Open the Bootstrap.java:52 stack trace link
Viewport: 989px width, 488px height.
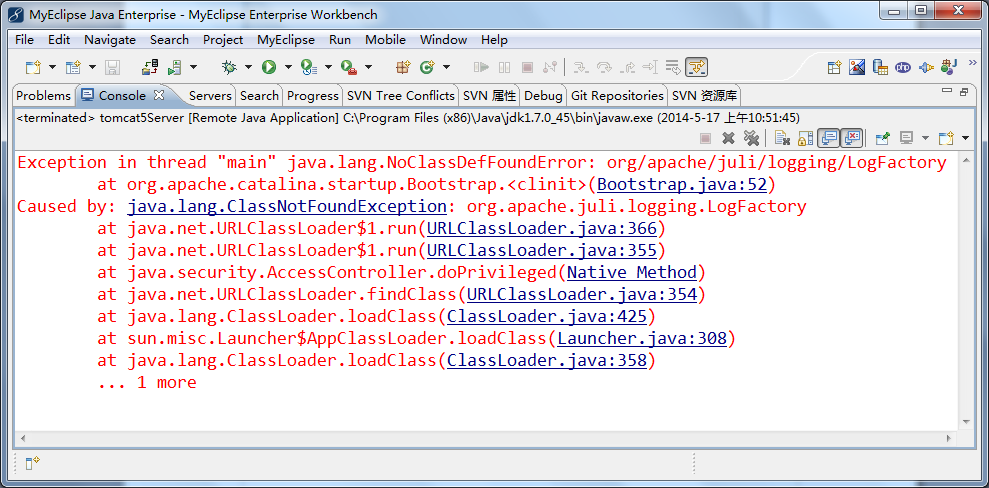pos(681,185)
